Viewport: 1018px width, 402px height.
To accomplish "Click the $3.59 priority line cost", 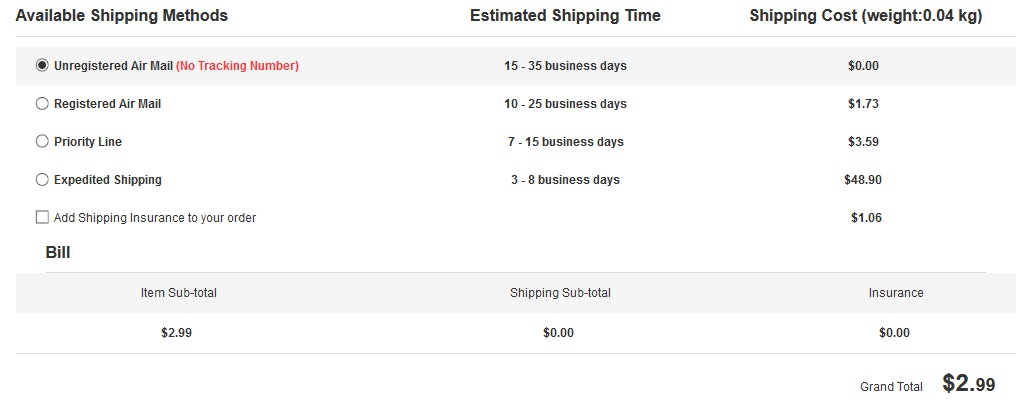I will (x=863, y=142).
